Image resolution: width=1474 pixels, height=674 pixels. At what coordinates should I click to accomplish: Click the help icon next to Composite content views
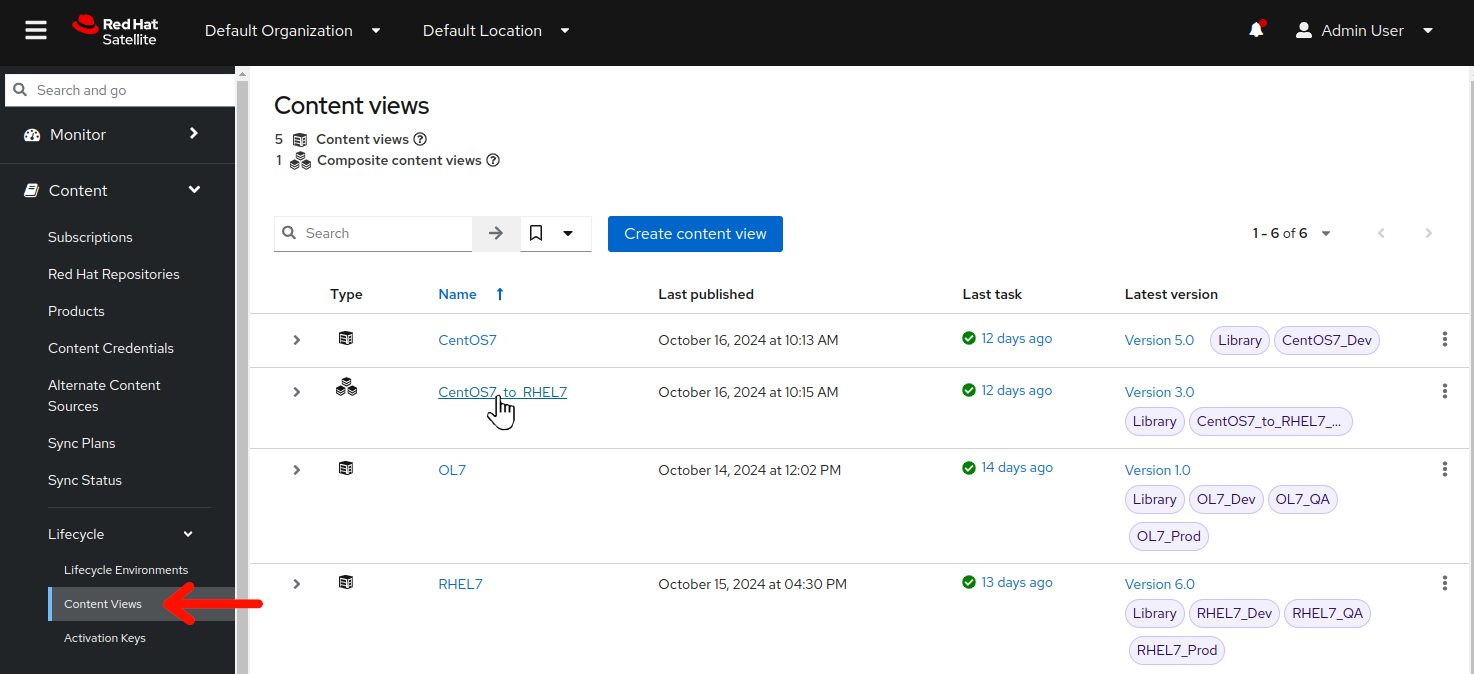click(492, 160)
